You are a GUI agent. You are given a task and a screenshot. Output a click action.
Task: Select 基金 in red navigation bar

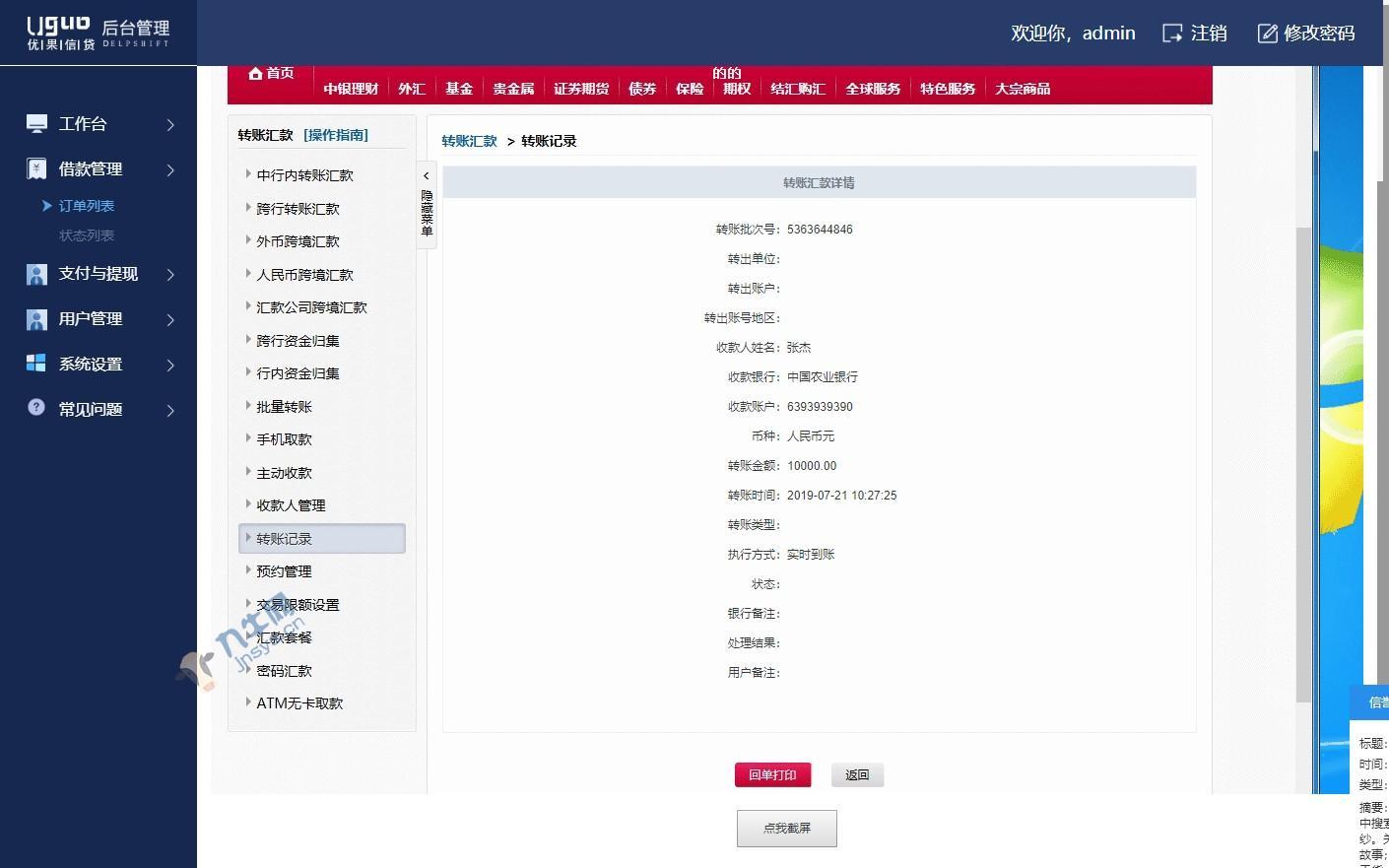point(459,89)
